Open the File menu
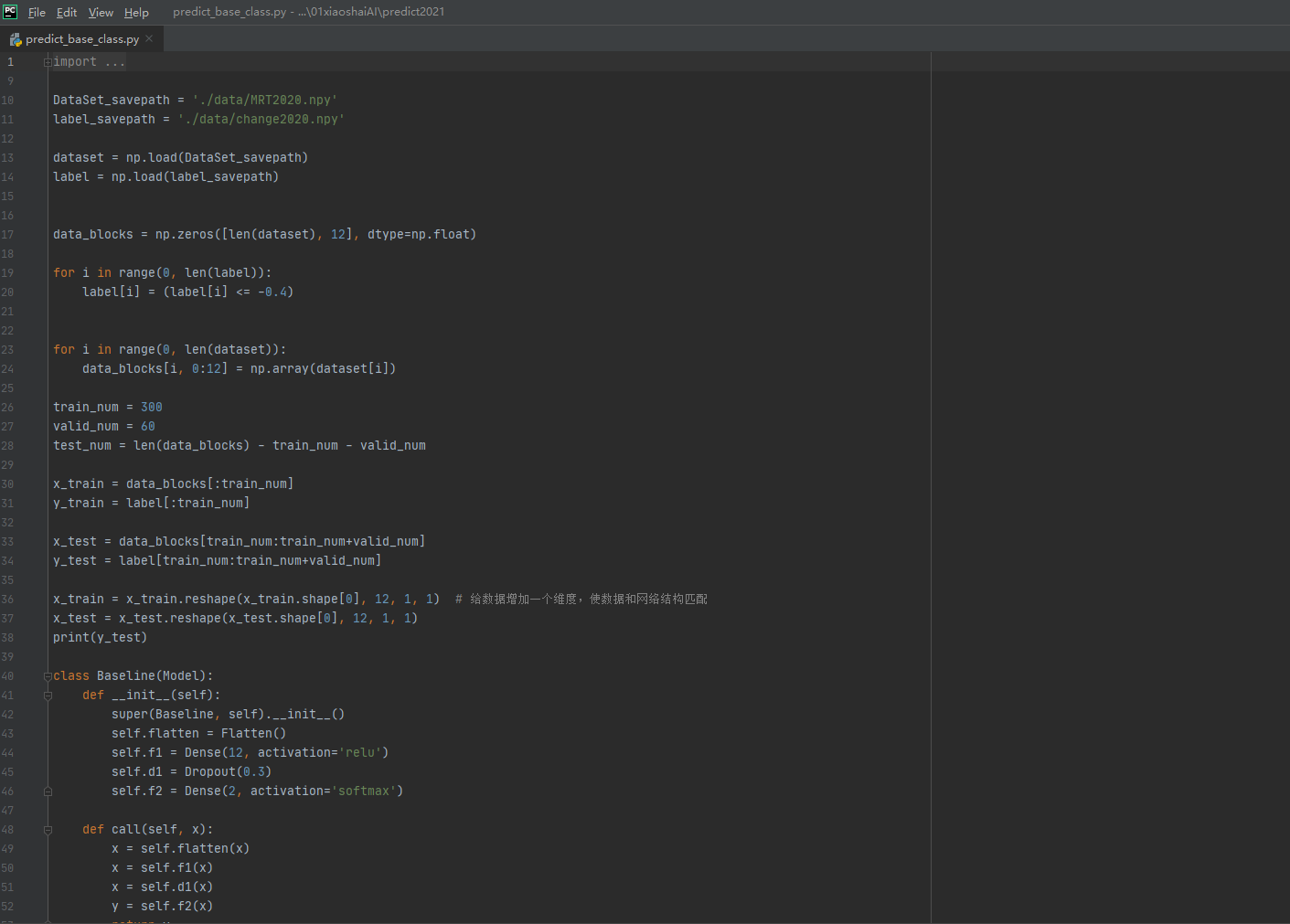The image size is (1290, 924). [x=37, y=13]
